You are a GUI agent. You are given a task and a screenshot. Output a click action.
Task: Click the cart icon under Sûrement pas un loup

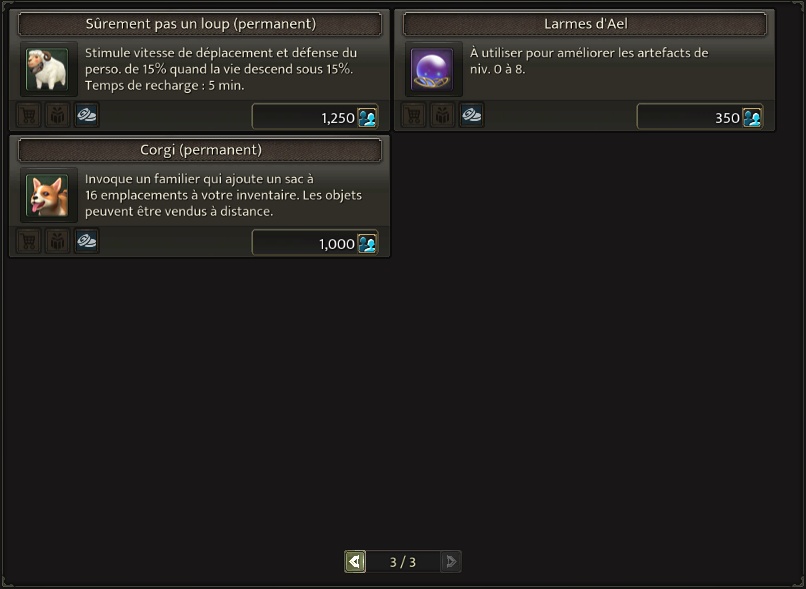(29, 115)
